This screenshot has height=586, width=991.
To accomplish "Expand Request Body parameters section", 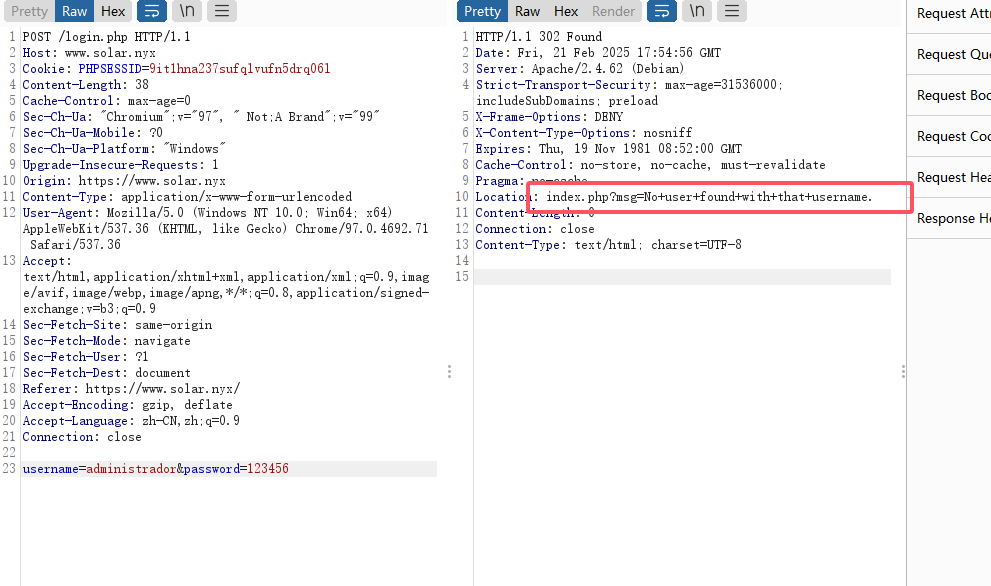I will pos(953,96).
